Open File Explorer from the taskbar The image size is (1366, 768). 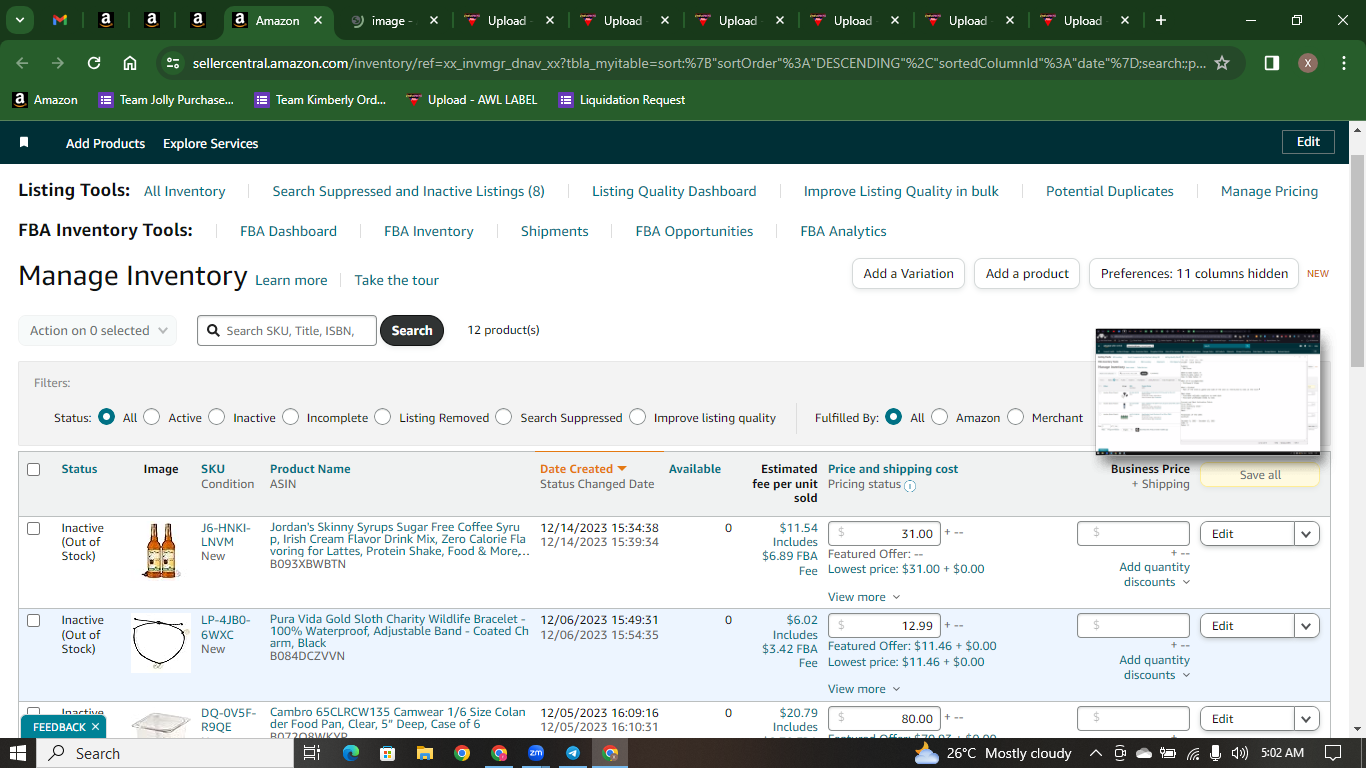[424, 753]
